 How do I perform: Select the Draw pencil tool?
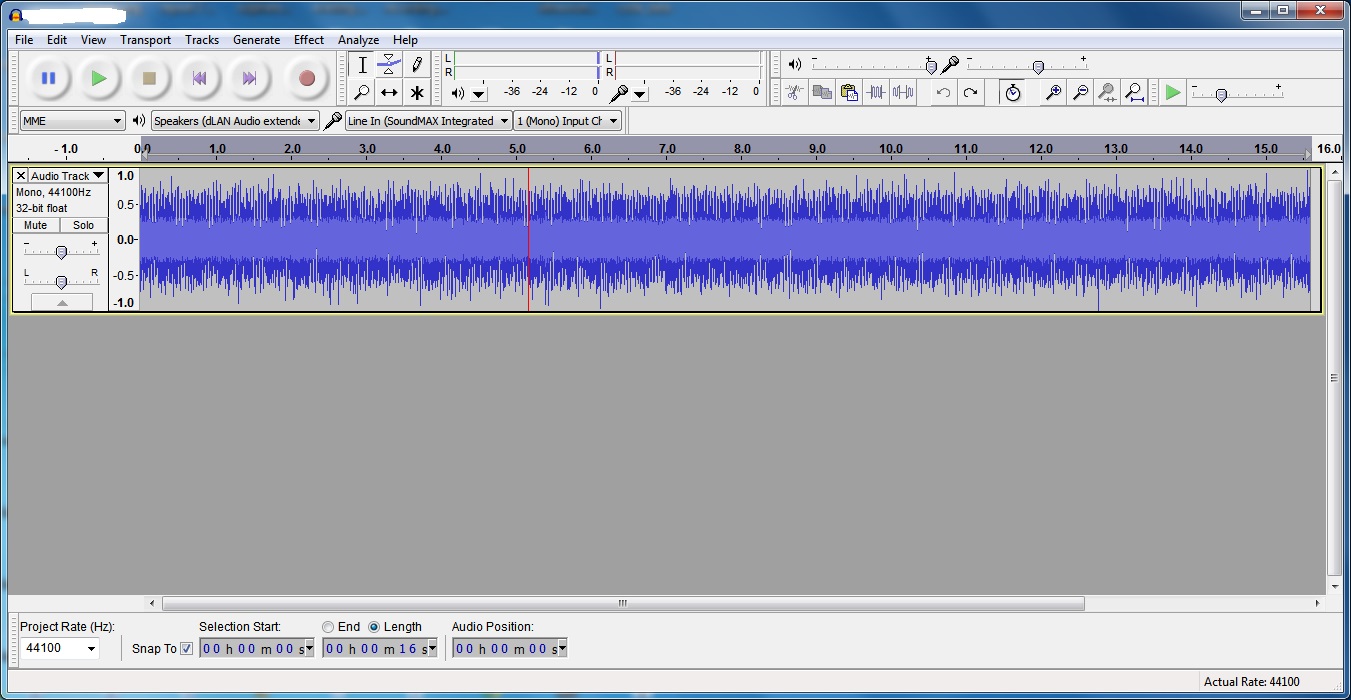(x=417, y=65)
